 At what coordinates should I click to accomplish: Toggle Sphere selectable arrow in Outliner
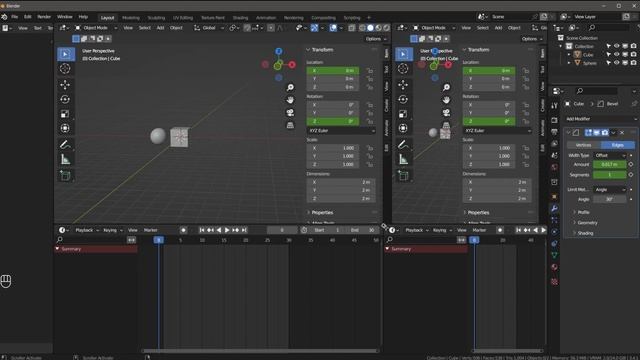click(609, 63)
